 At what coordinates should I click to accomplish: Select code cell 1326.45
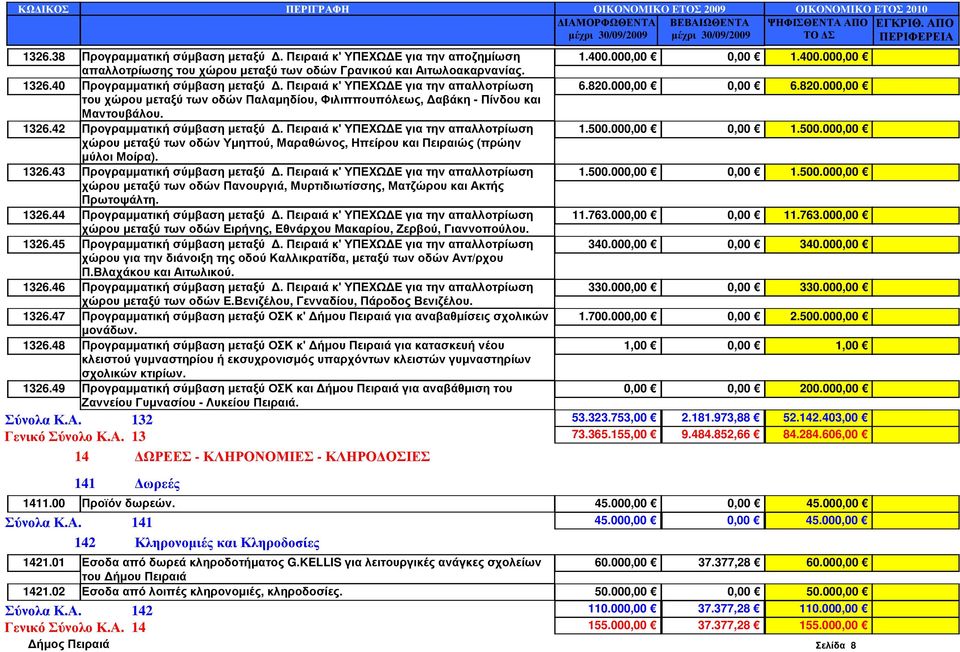(x=43, y=244)
